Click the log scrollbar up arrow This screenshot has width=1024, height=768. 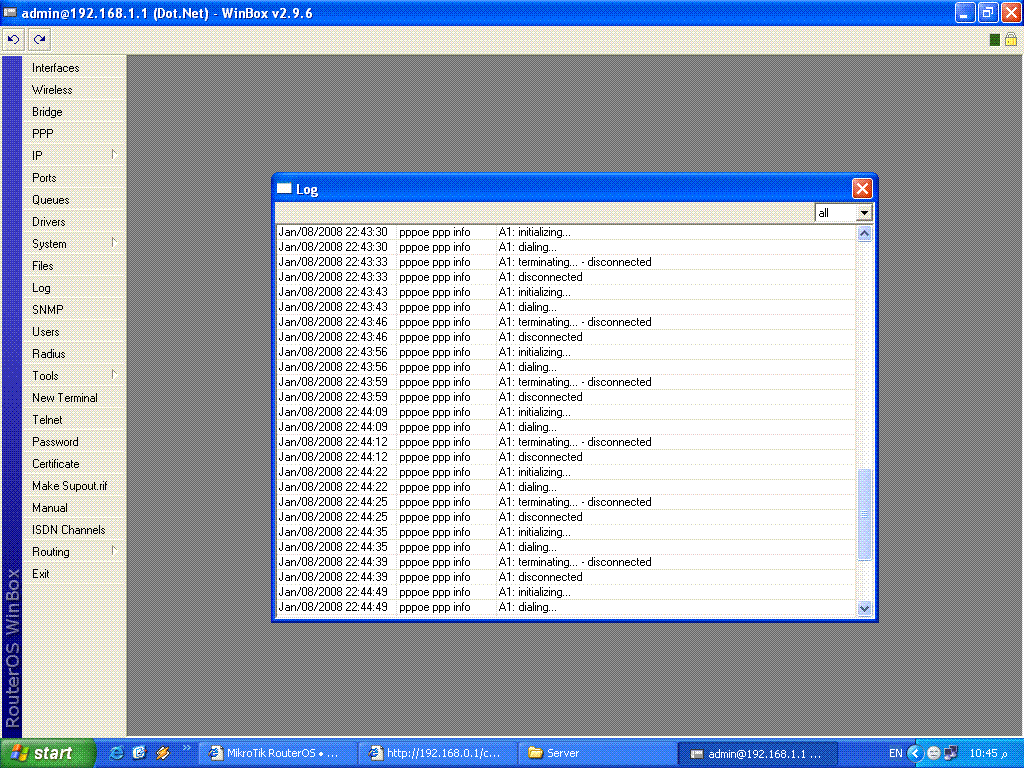tap(864, 233)
